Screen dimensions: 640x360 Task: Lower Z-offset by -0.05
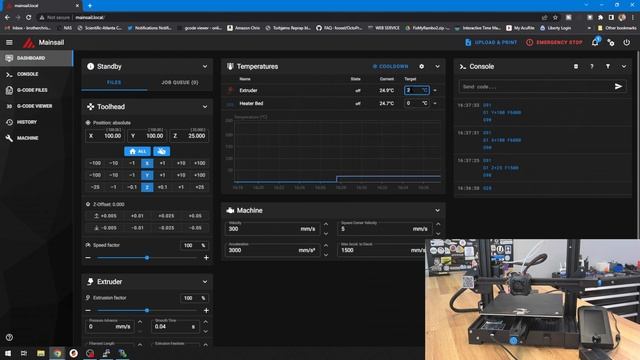pyautogui.click(x=195, y=228)
